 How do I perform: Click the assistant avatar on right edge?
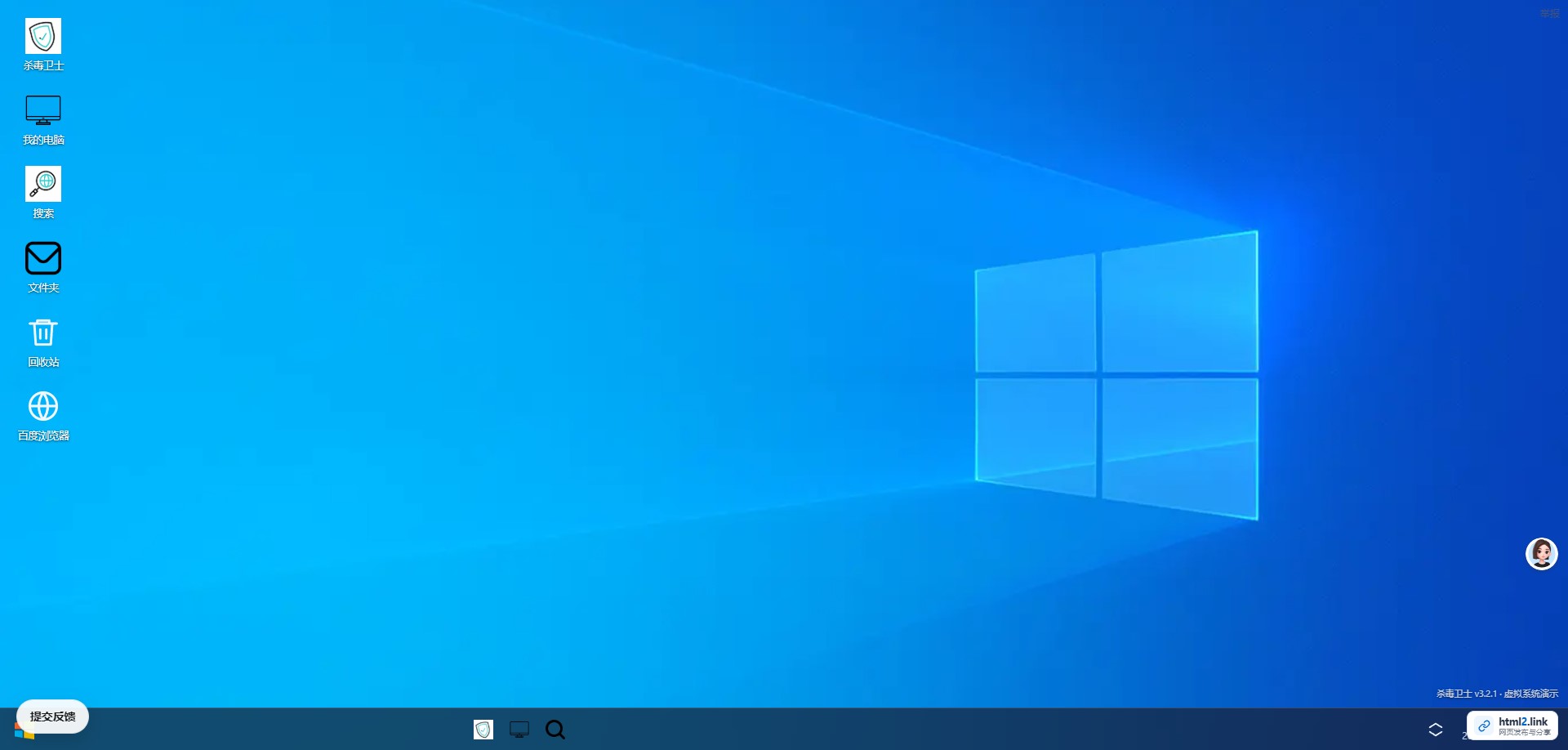point(1542,554)
